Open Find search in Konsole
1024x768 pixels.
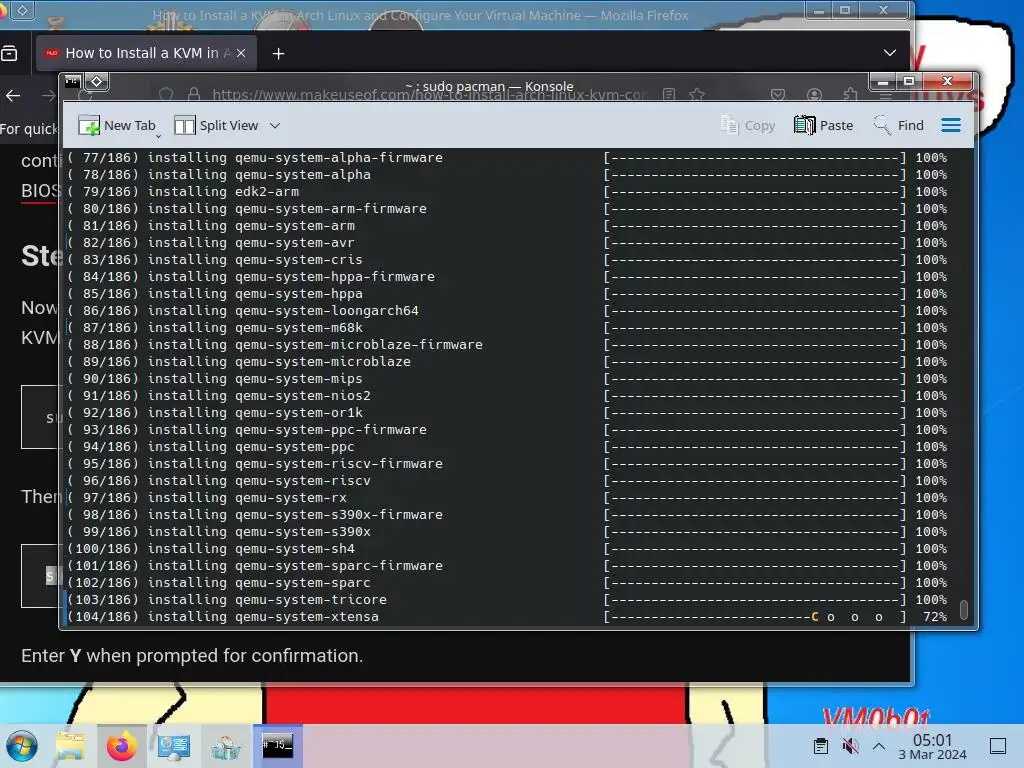coord(899,125)
